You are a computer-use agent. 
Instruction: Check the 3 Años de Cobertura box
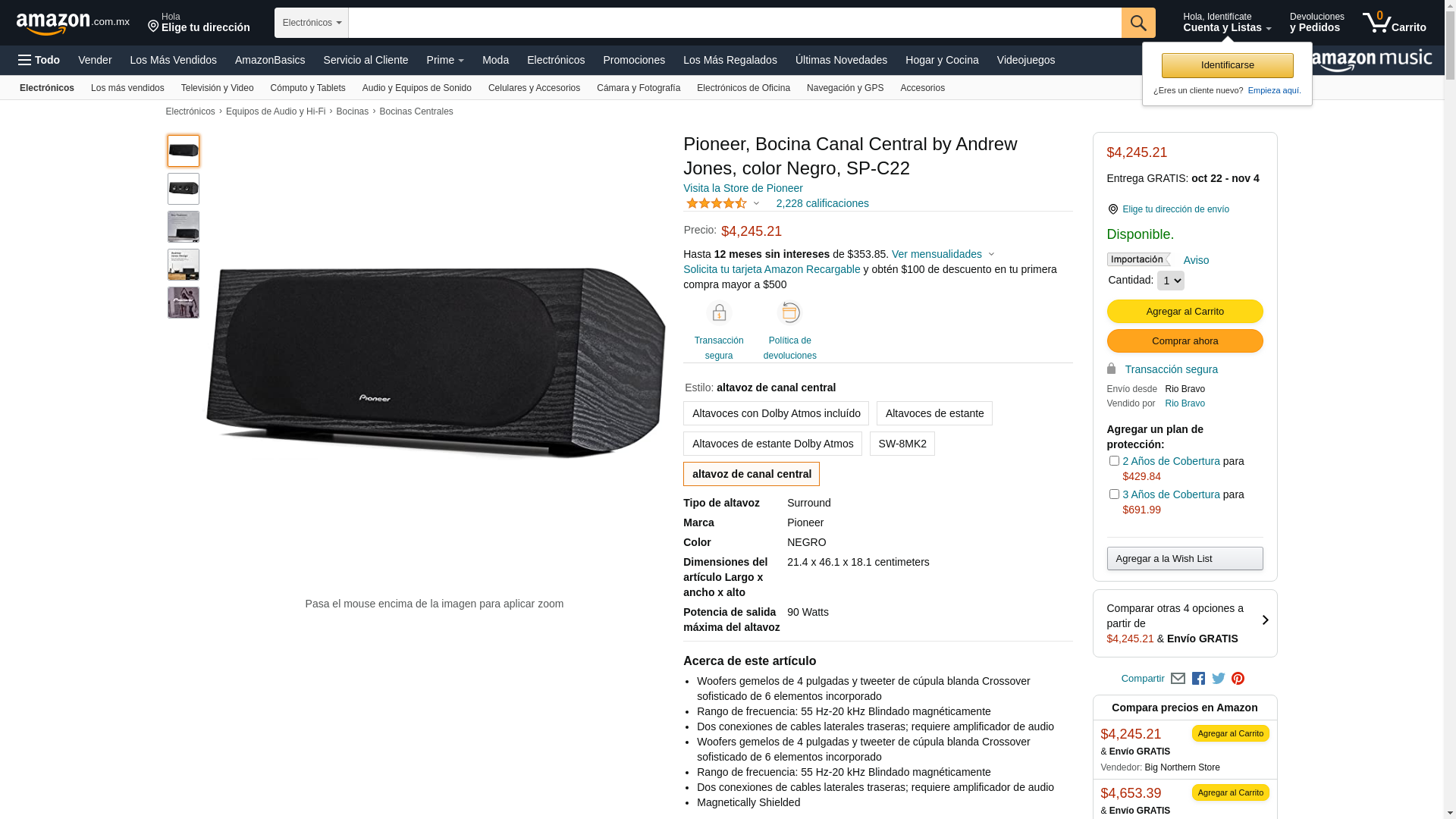[x=1114, y=494]
